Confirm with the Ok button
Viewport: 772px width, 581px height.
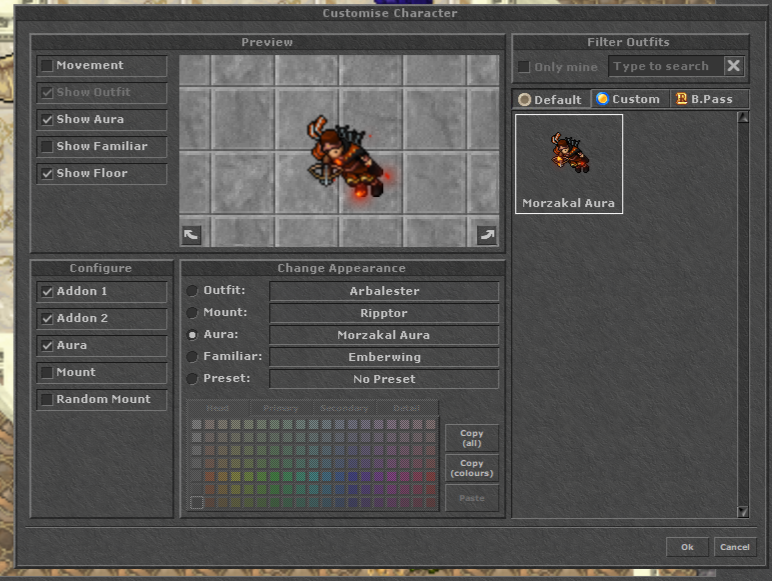687,547
